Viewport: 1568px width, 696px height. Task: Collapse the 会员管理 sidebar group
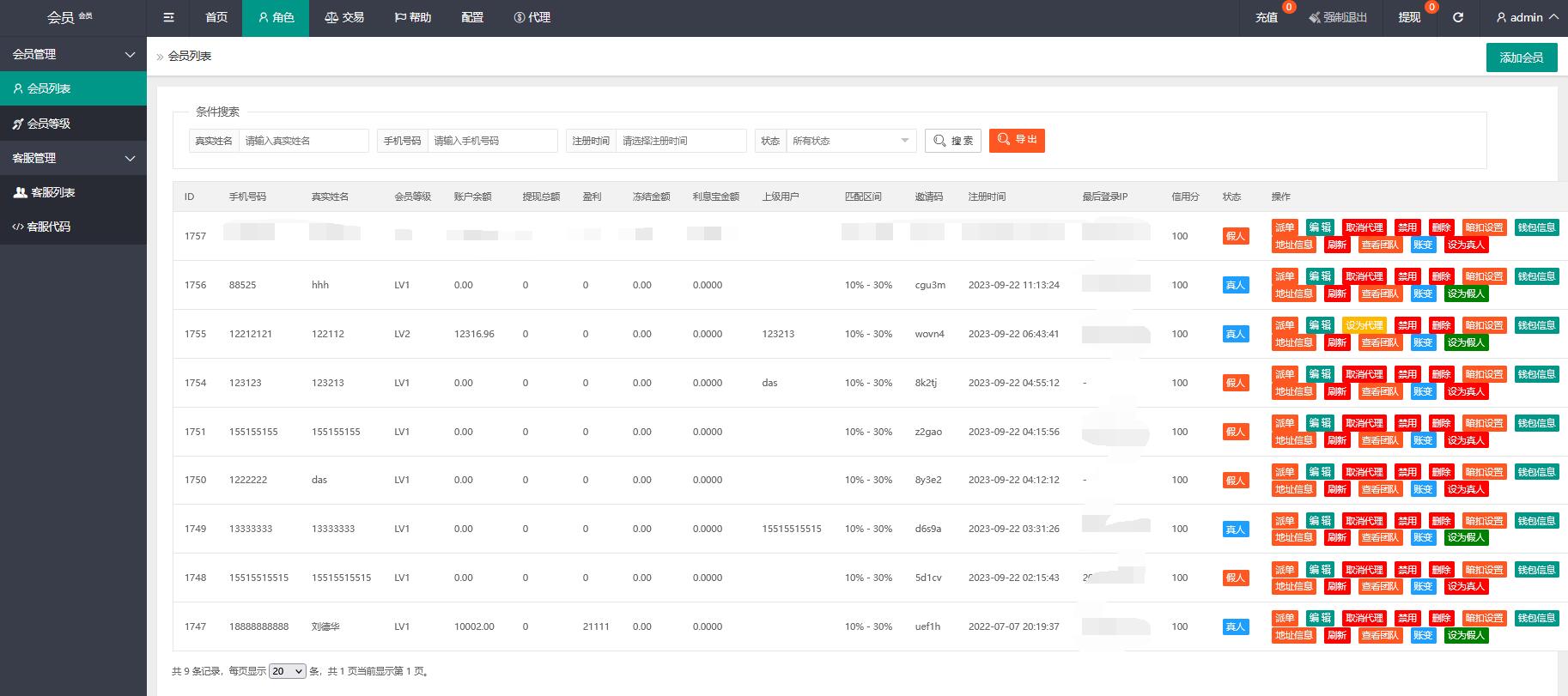[x=73, y=54]
